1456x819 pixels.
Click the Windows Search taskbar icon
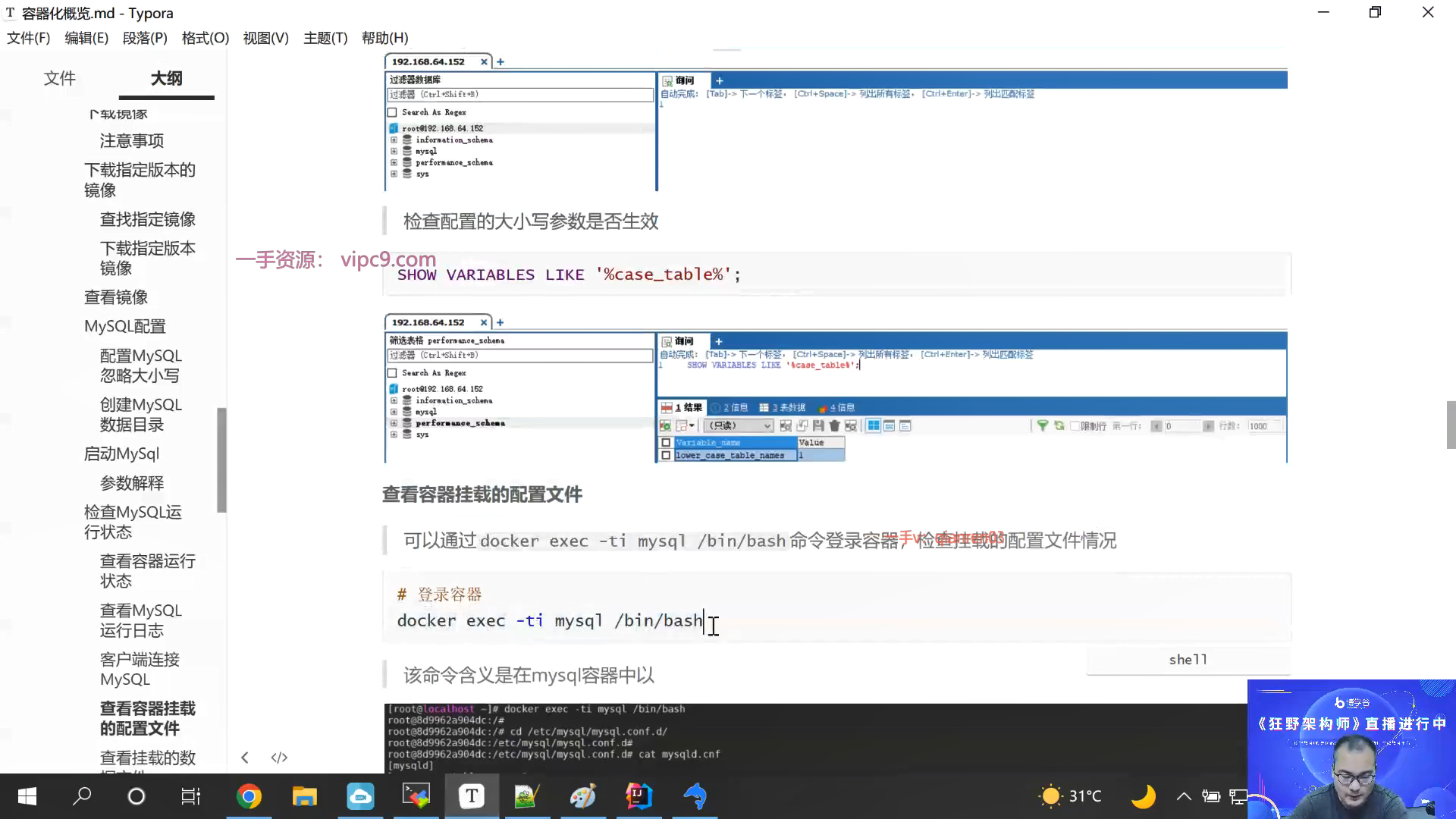click(x=81, y=796)
